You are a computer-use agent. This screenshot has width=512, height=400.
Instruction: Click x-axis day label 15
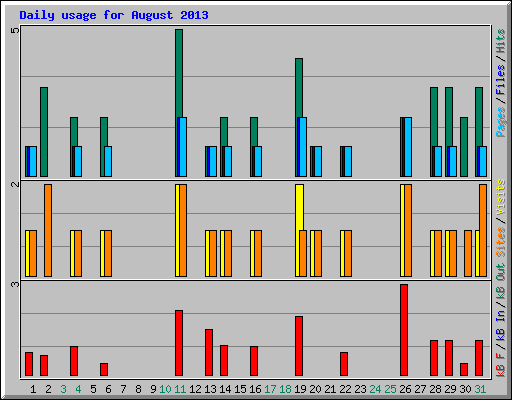pos(240,389)
